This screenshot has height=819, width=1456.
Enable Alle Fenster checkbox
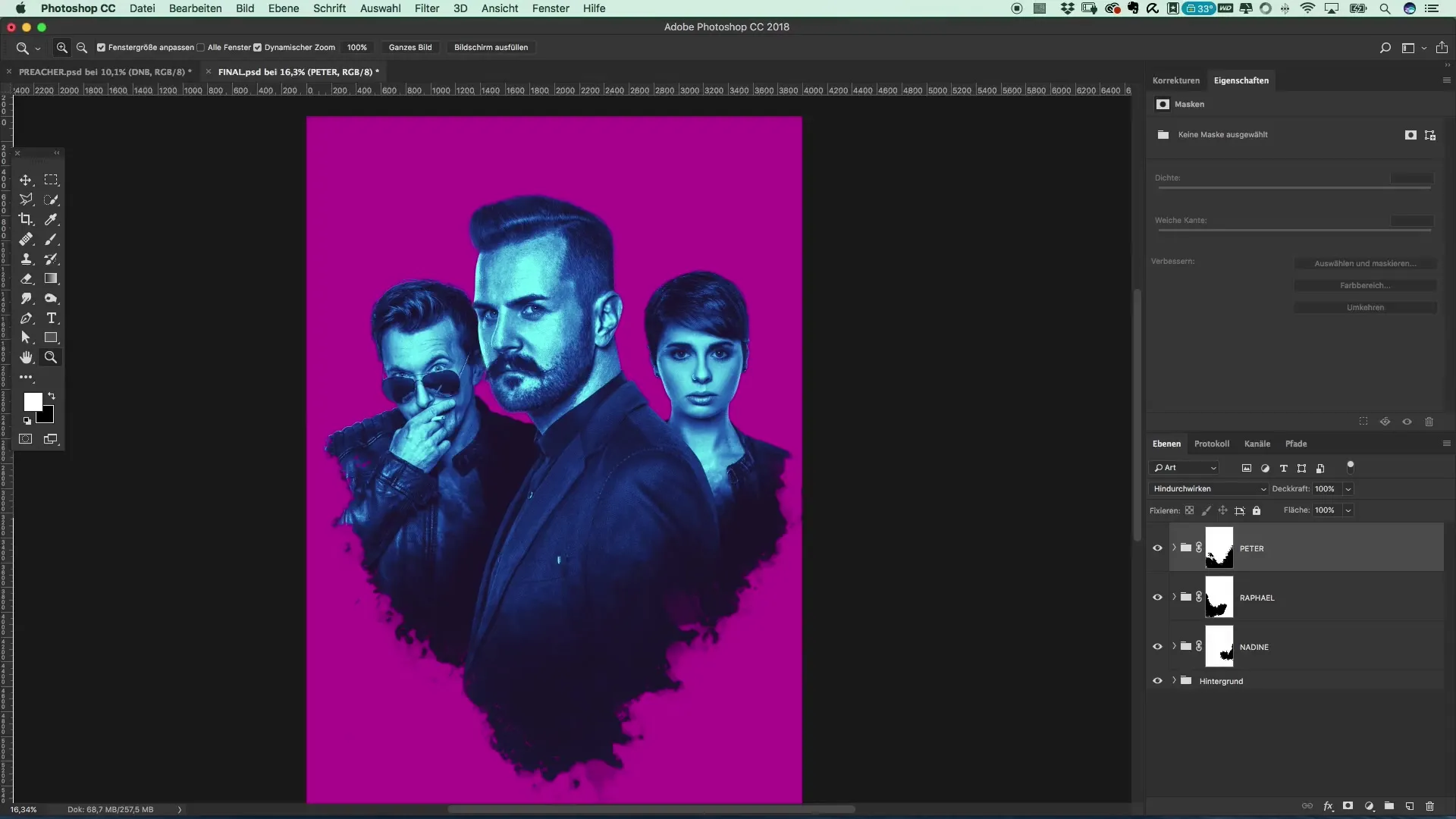pos(200,47)
